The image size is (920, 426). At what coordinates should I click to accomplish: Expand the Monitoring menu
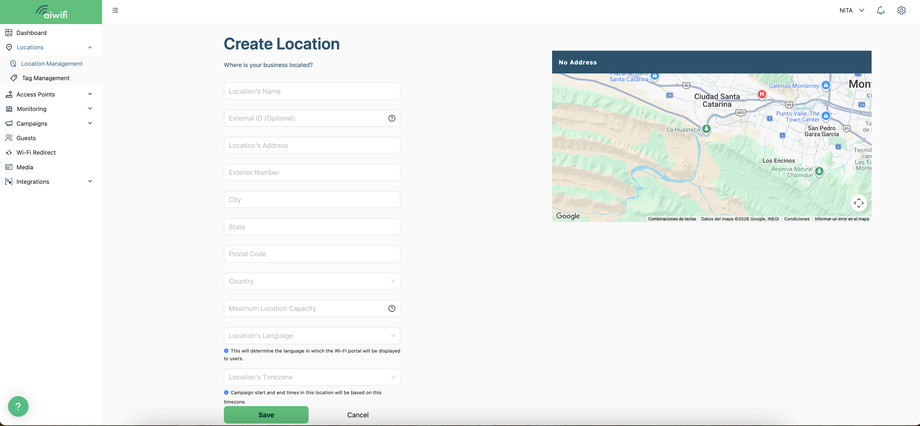pyautogui.click(x=50, y=109)
